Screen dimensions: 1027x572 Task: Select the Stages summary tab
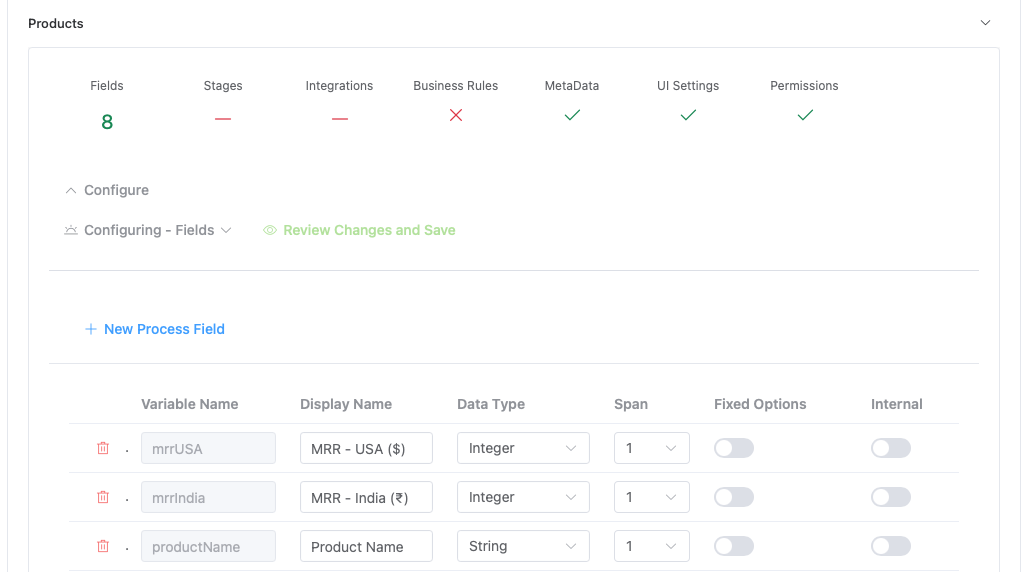click(223, 86)
